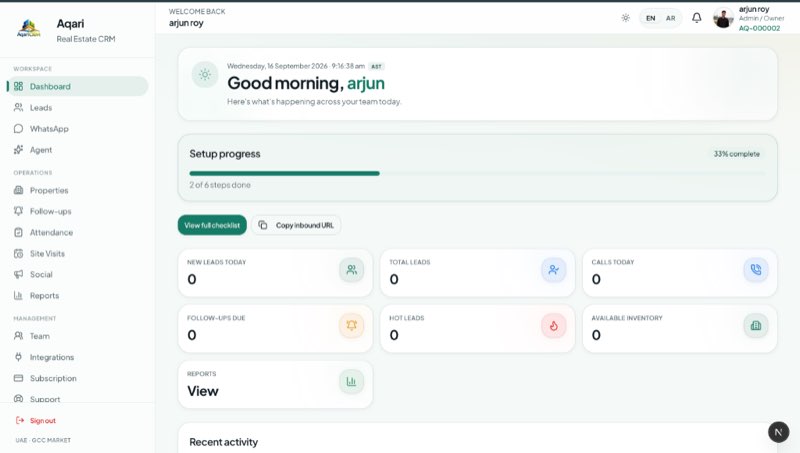Click the Team users icon

(x=18, y=336)
